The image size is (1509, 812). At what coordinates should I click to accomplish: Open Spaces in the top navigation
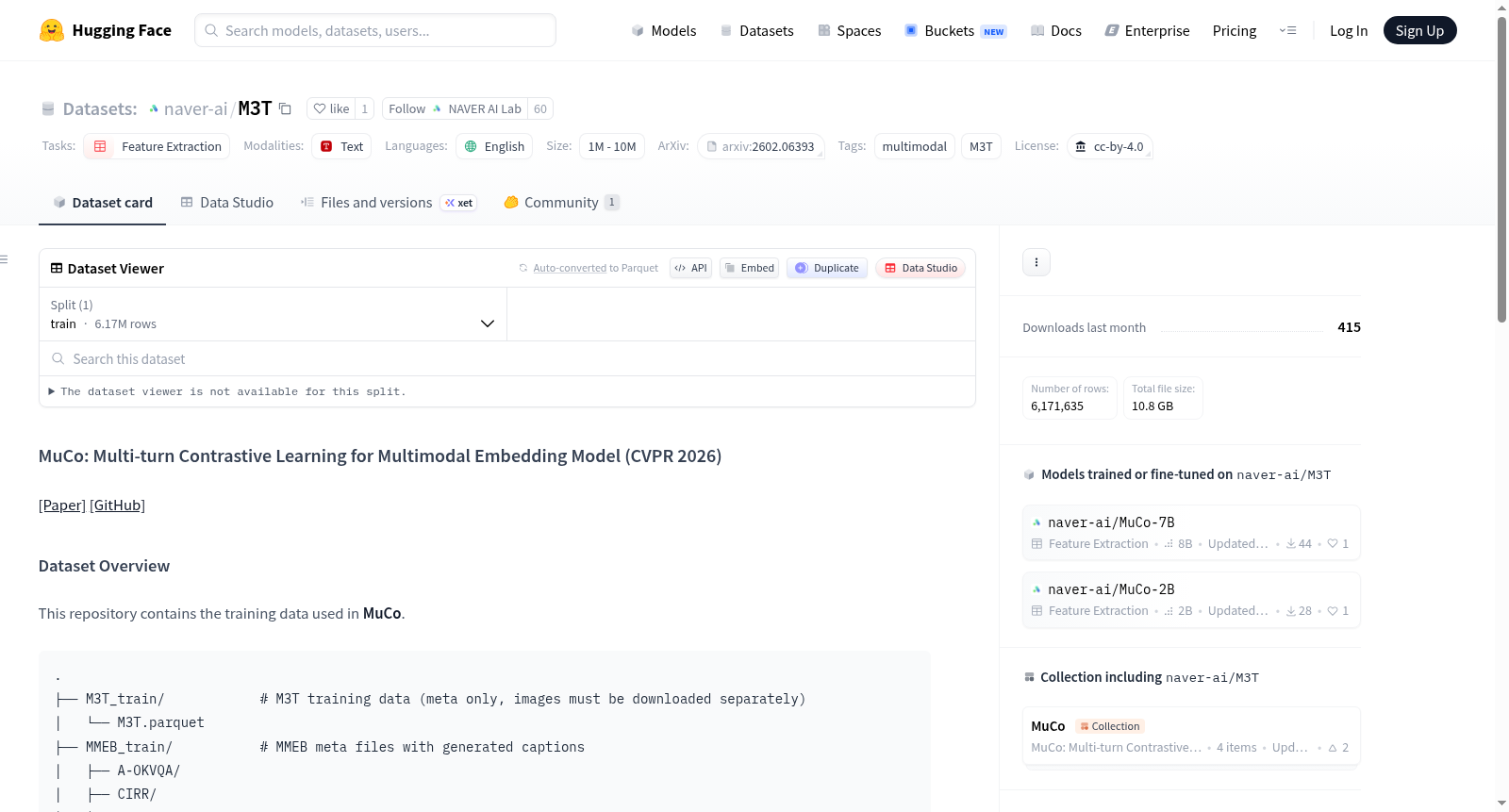(849, 30)
